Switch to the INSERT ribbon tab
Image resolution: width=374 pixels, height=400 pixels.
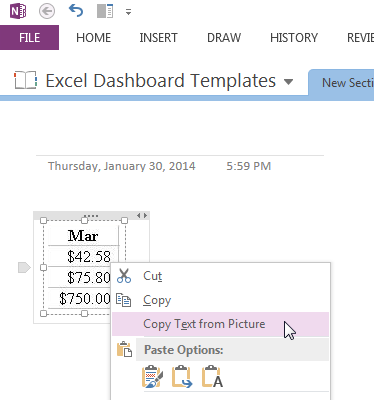158,38
